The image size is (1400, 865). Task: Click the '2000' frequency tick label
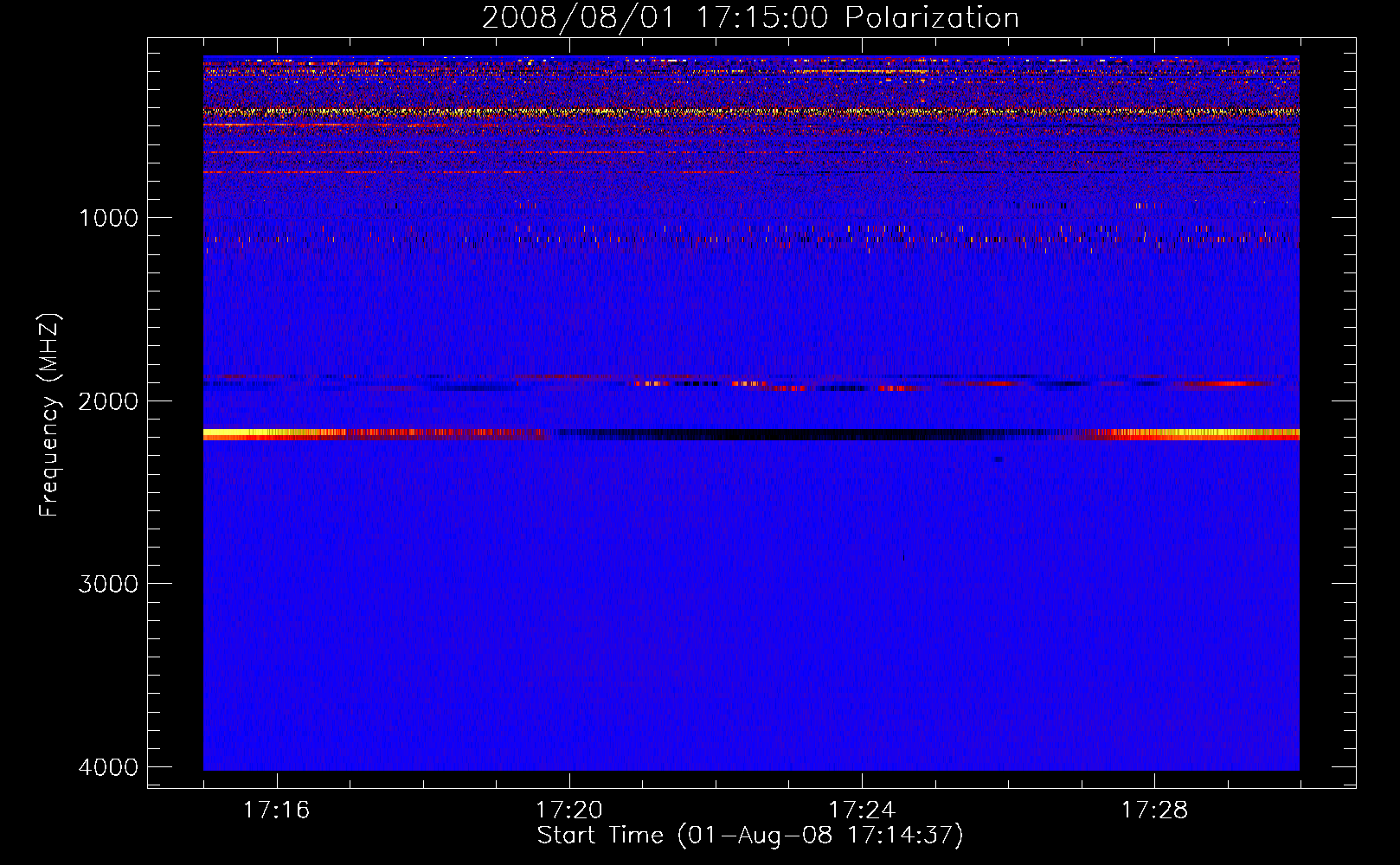(x=108, y=401)
